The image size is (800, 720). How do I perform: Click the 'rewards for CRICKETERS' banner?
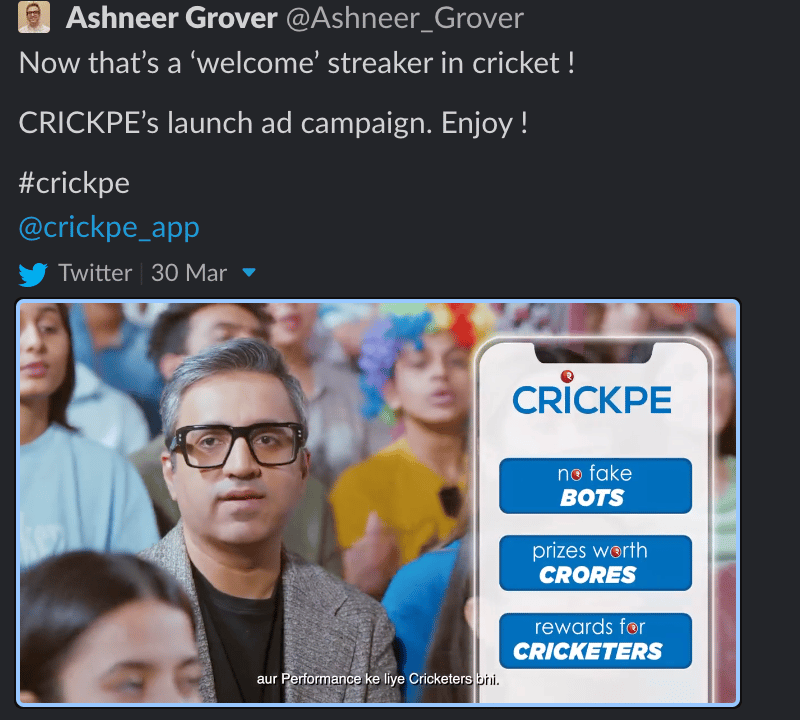[x=595, y=640]
